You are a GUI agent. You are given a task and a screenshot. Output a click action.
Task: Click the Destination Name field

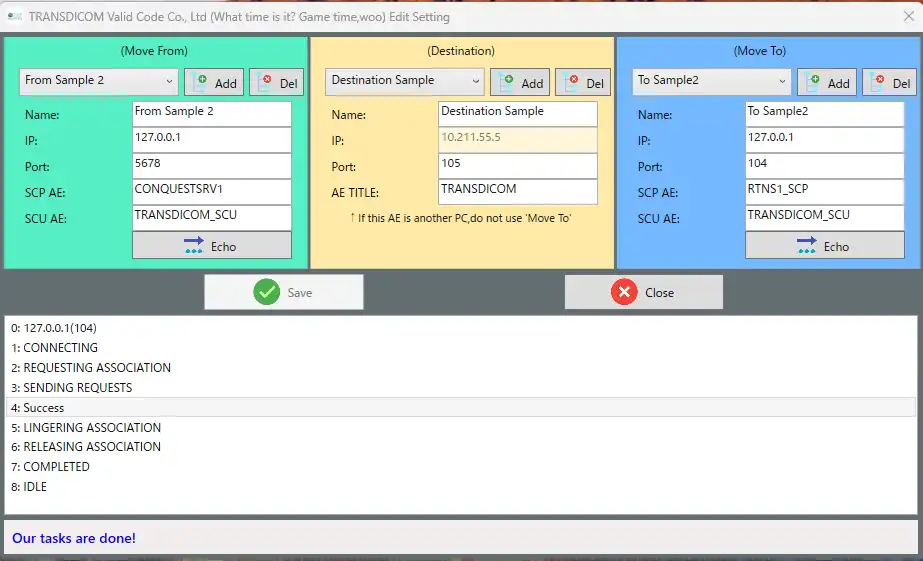coord(518,114)
